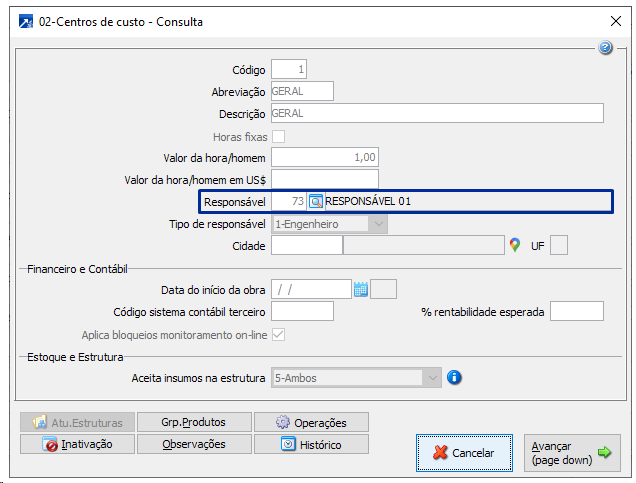
Task: Click the Responsável lookup magnifier icon
Action: click(315, 201)
